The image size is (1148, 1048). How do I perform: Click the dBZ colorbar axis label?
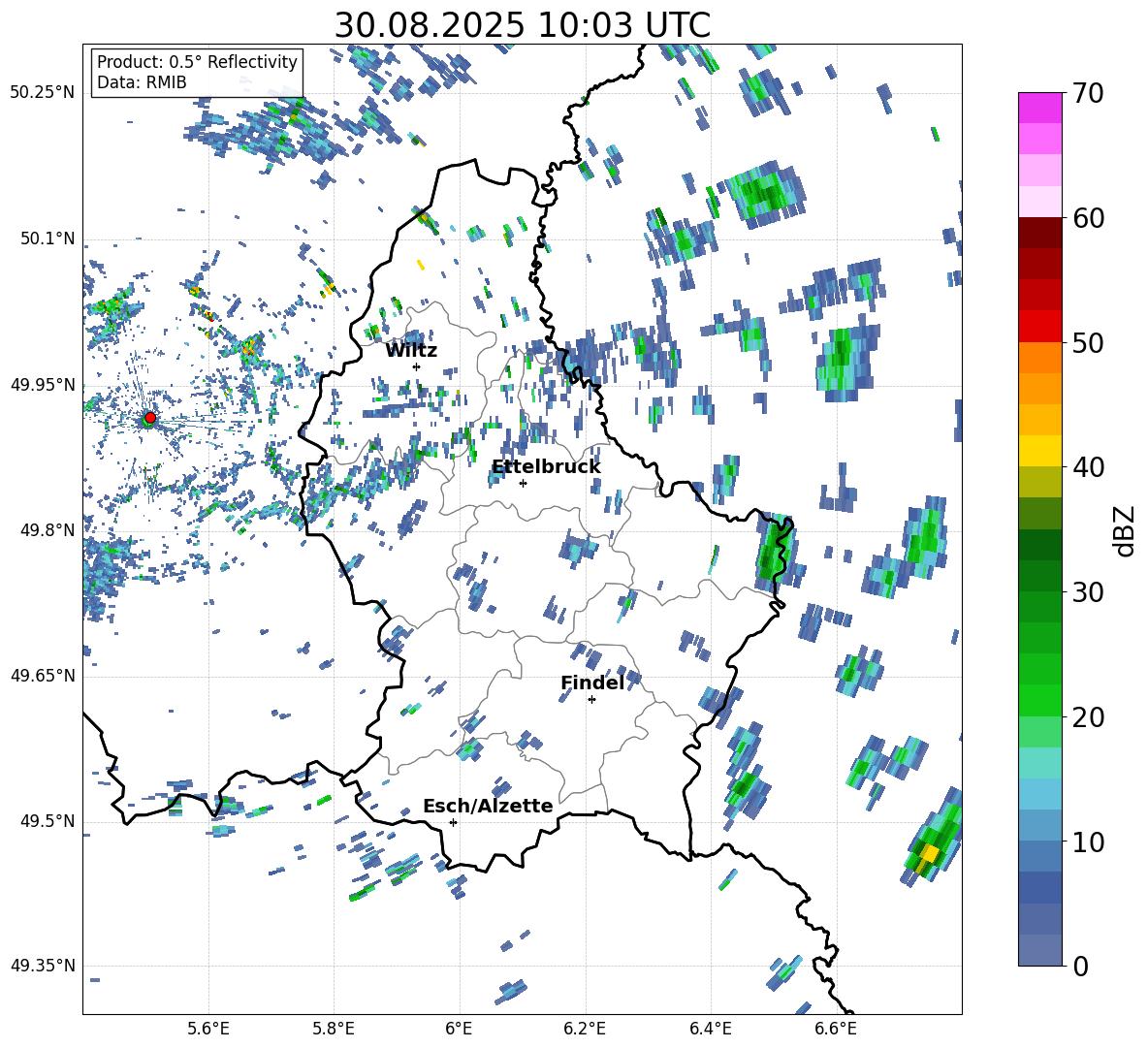[1124, 530]
